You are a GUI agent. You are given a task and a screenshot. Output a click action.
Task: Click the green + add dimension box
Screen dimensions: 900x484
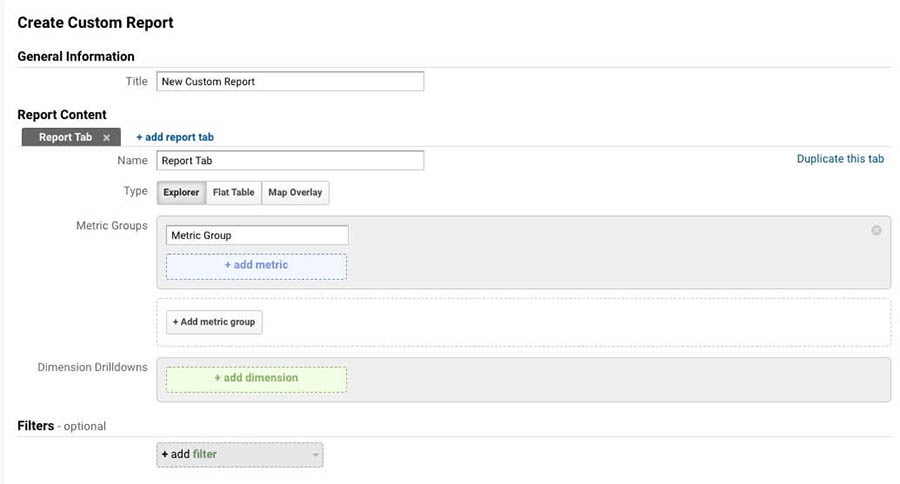(x=257, y=380)
